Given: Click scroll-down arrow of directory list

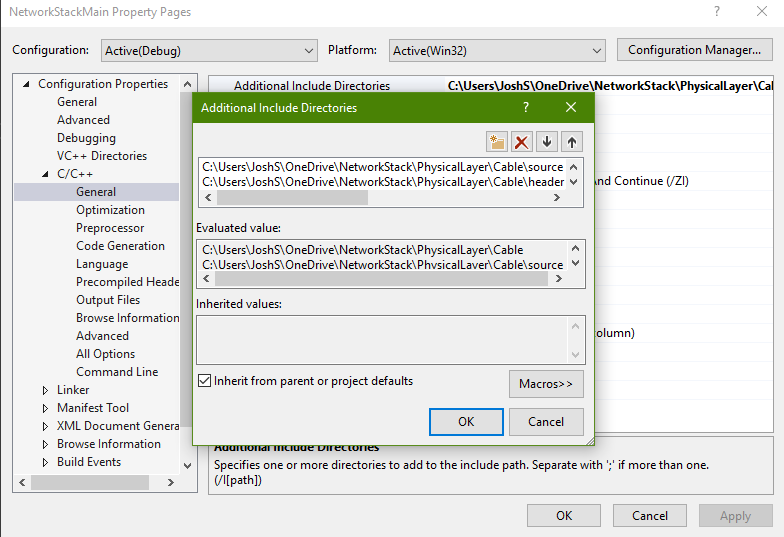Looking at the screenshot, I should (574, 182).
